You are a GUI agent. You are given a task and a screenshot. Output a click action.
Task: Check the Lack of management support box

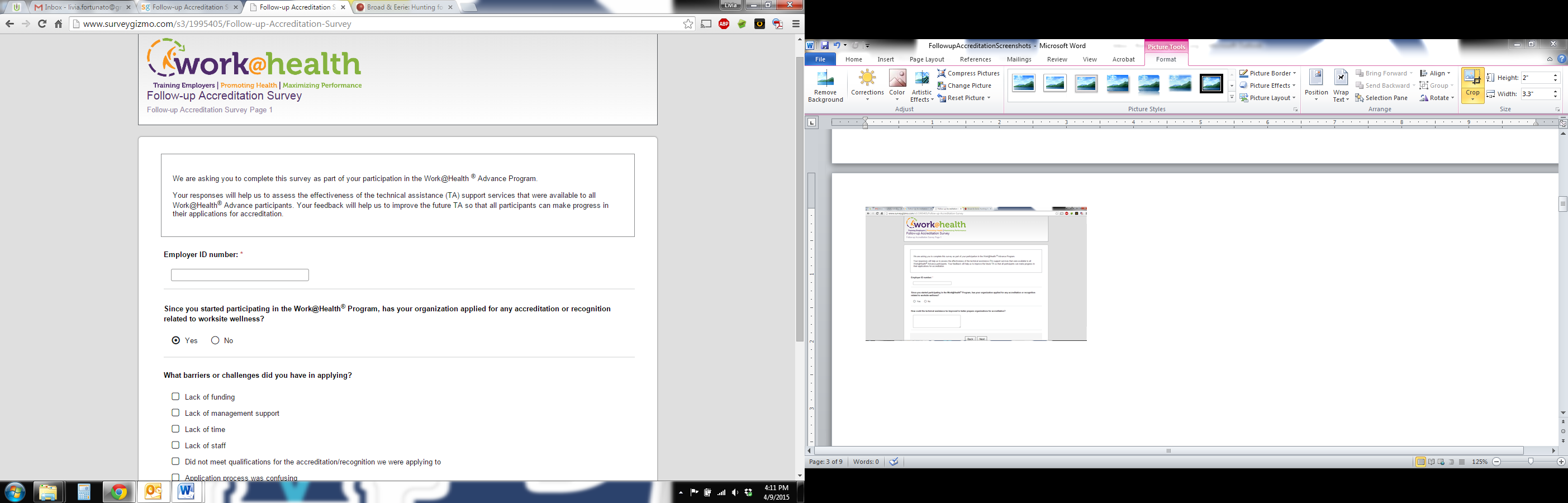[x=175, y=413]
